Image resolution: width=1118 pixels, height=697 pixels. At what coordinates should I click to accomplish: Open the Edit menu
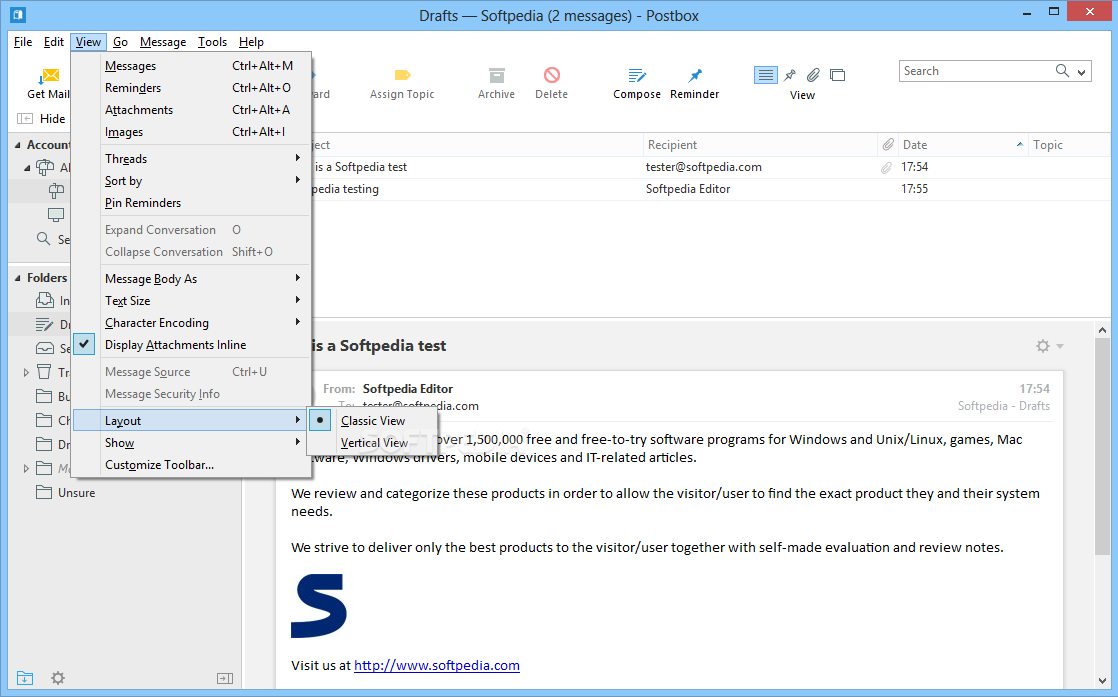[53, 42]
